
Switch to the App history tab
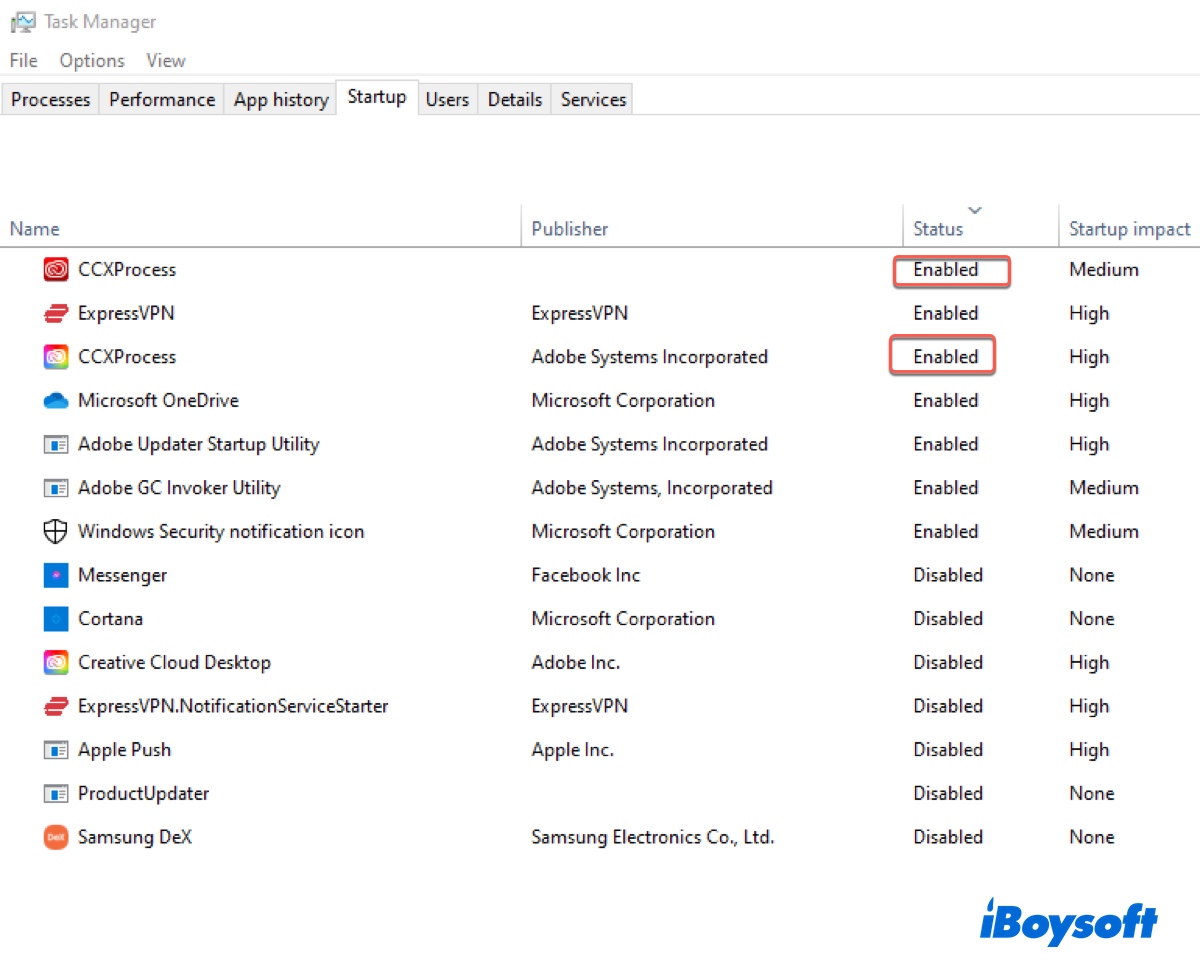pyautogui.click(x=281, y=99)
